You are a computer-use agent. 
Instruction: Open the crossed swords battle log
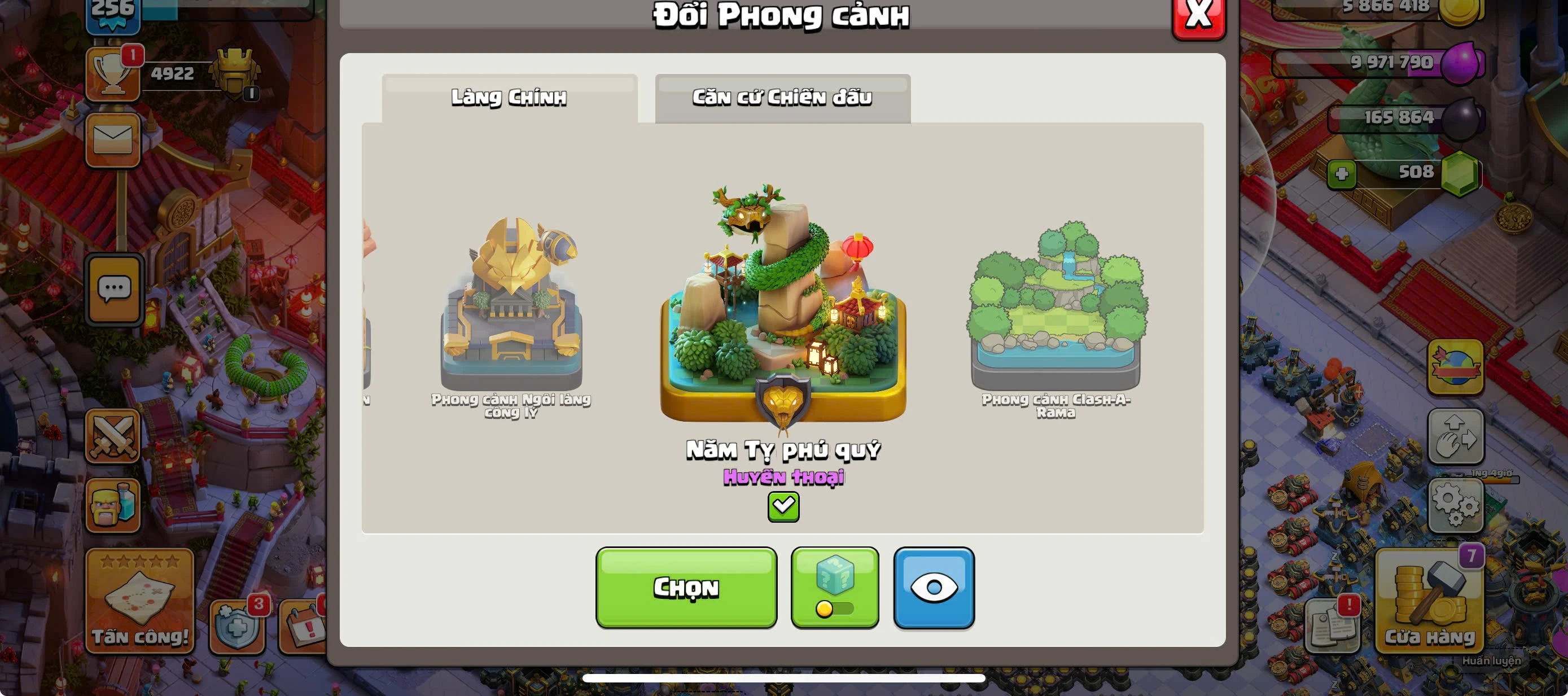(x=113, y=436)
